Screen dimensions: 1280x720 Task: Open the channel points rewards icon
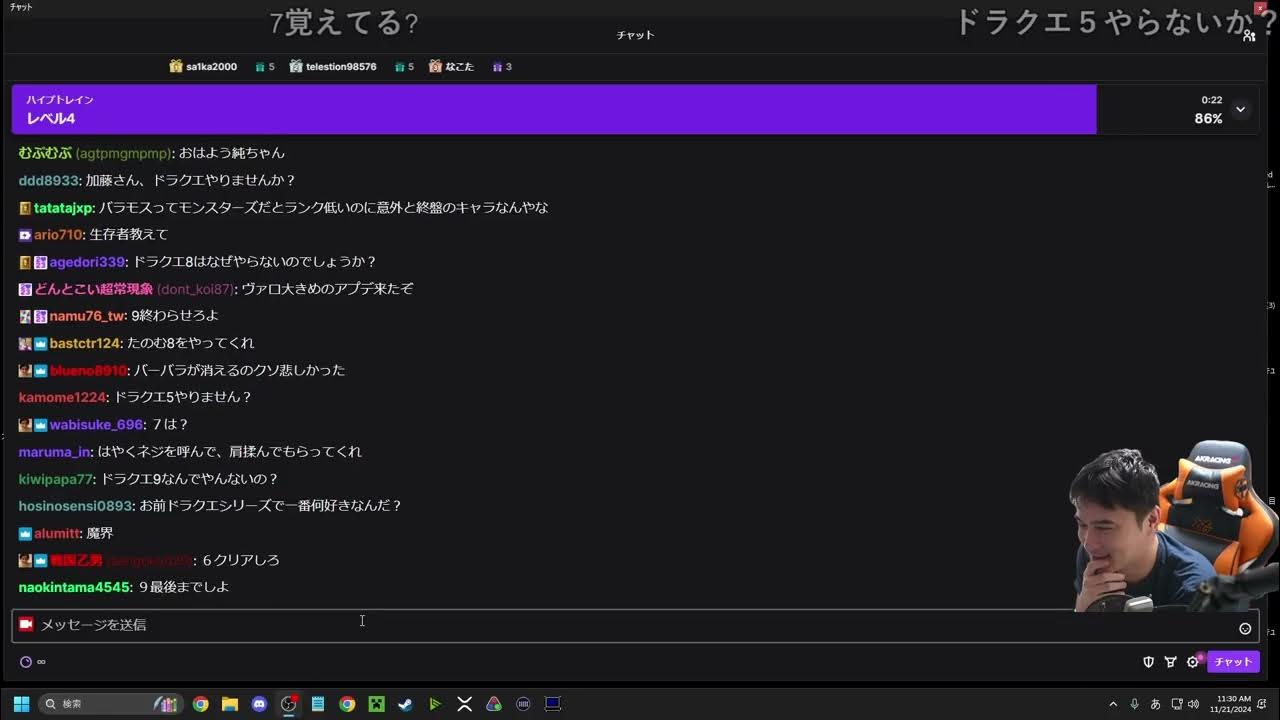1170,662
